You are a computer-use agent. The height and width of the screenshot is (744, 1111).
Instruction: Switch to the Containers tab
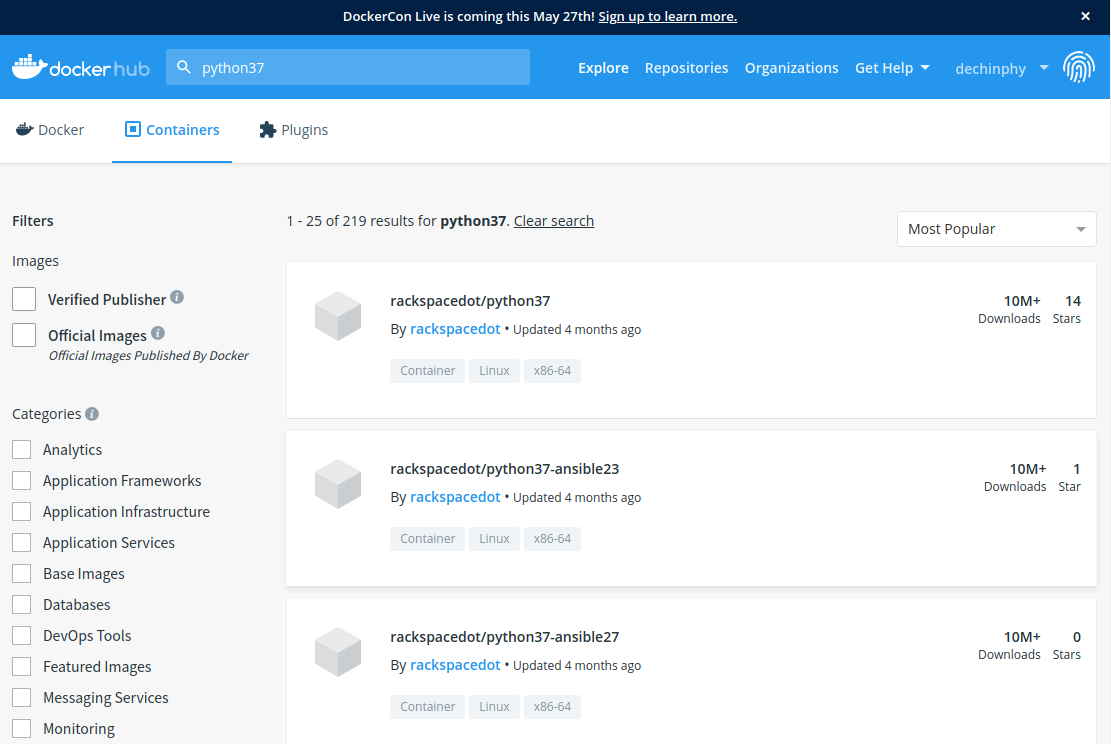coord(172,130)
